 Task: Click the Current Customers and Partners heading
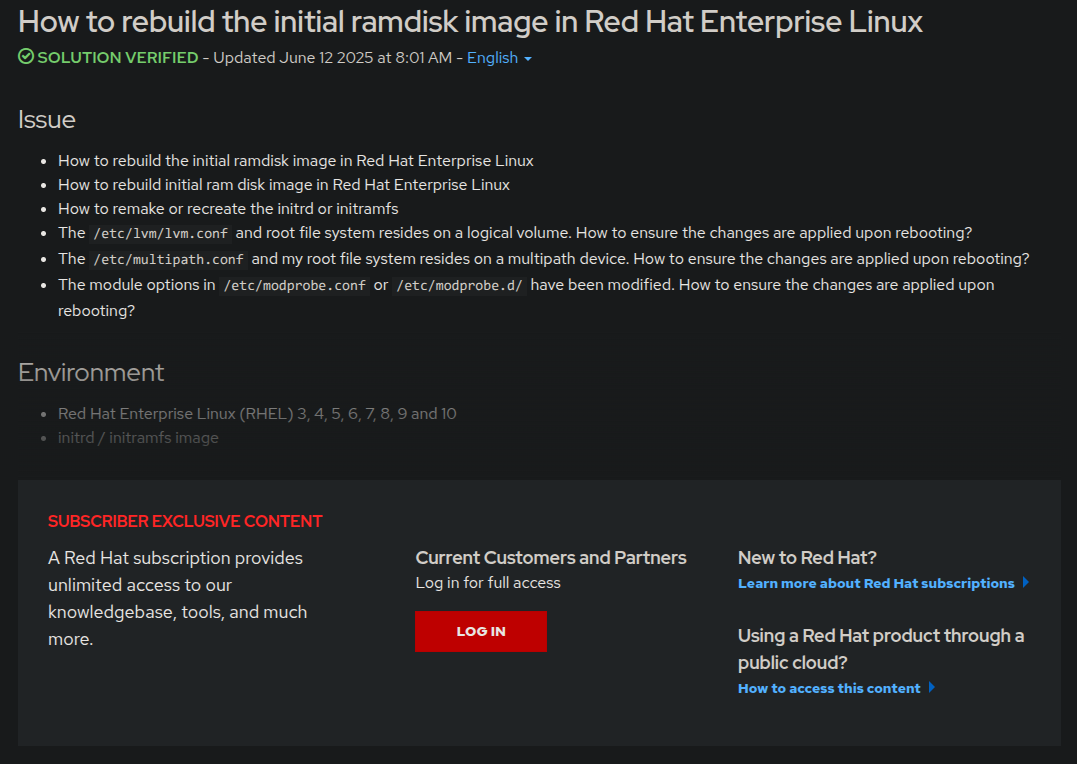coord(551,557)
